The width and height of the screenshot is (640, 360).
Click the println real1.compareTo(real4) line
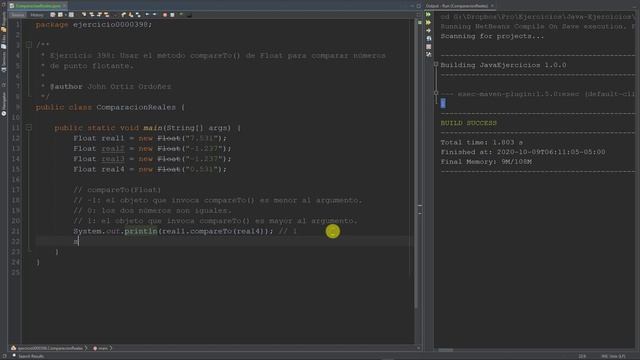point(185,231)
